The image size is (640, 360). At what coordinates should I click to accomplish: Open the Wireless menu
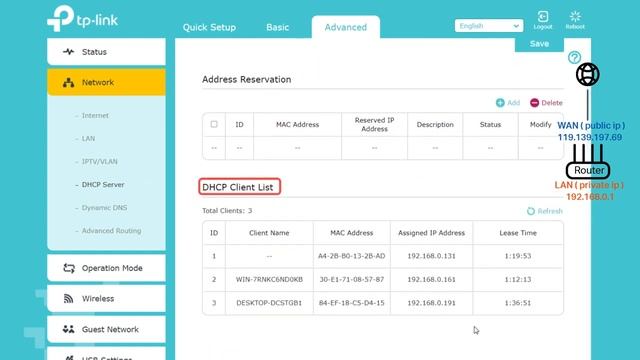point(106,299)
